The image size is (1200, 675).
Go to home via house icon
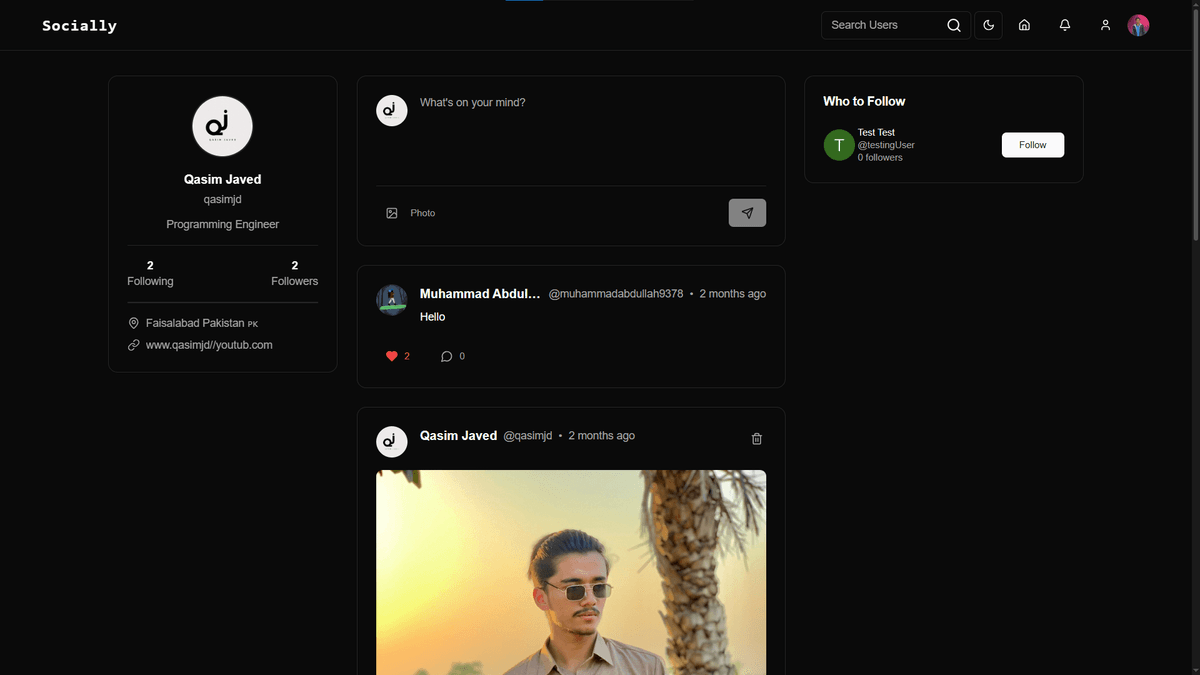[1024, 25]
